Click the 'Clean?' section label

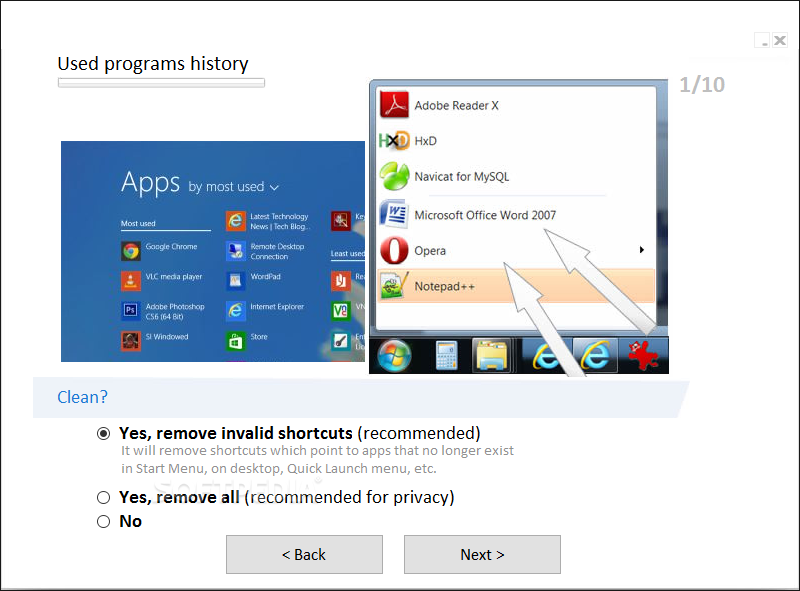[82, 397]
